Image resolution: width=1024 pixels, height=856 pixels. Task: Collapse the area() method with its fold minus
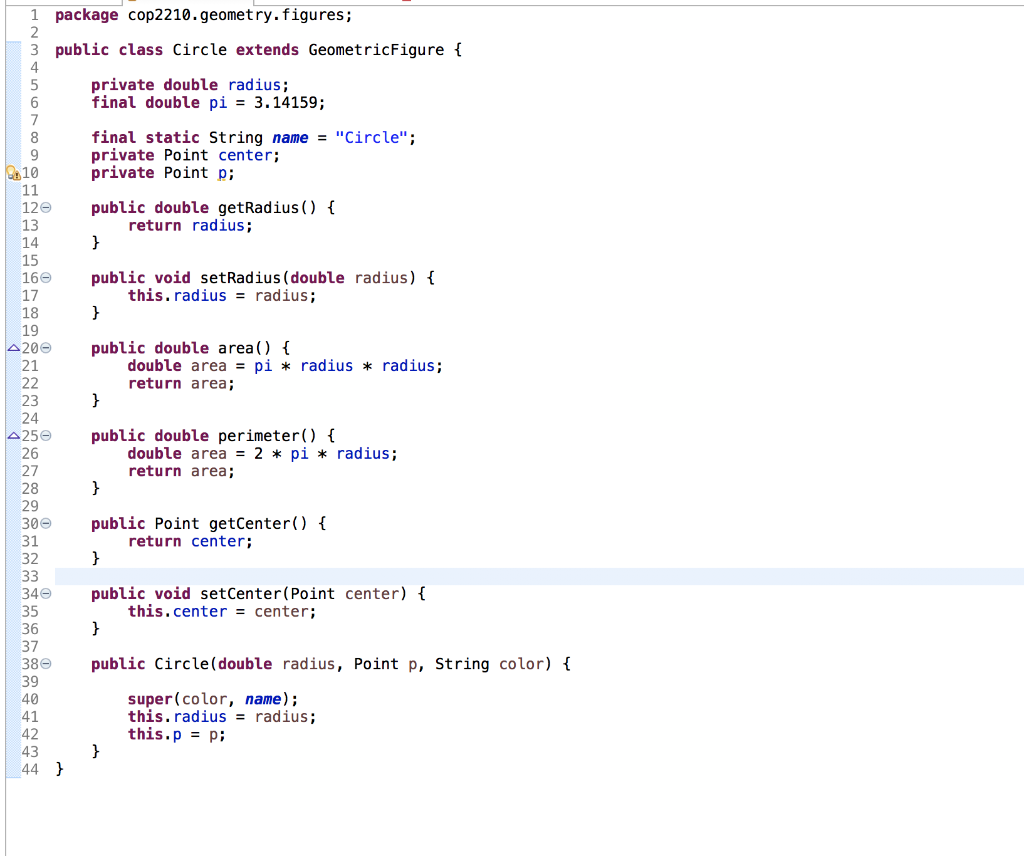[46, 347]
